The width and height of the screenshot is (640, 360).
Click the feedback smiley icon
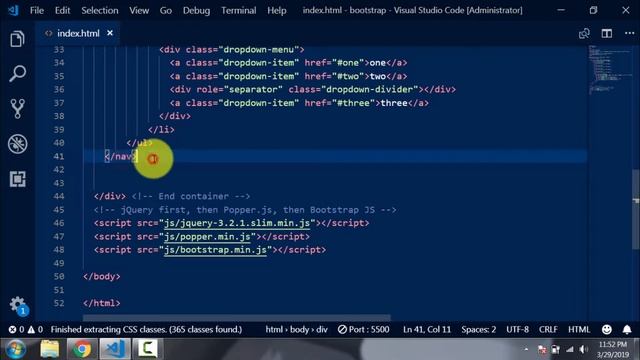click(607, 329)
